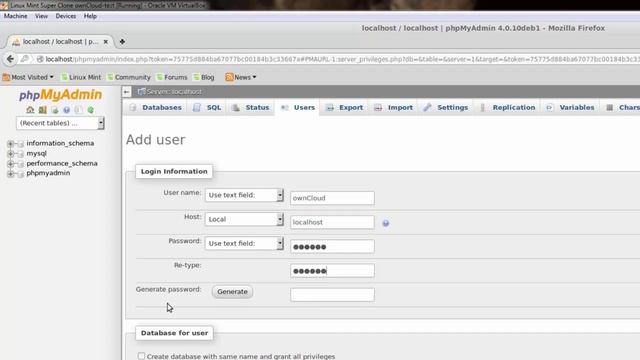Open a new Firefox tab with plus
This screenshot has height=360, width=640.
tap(122, 42)
